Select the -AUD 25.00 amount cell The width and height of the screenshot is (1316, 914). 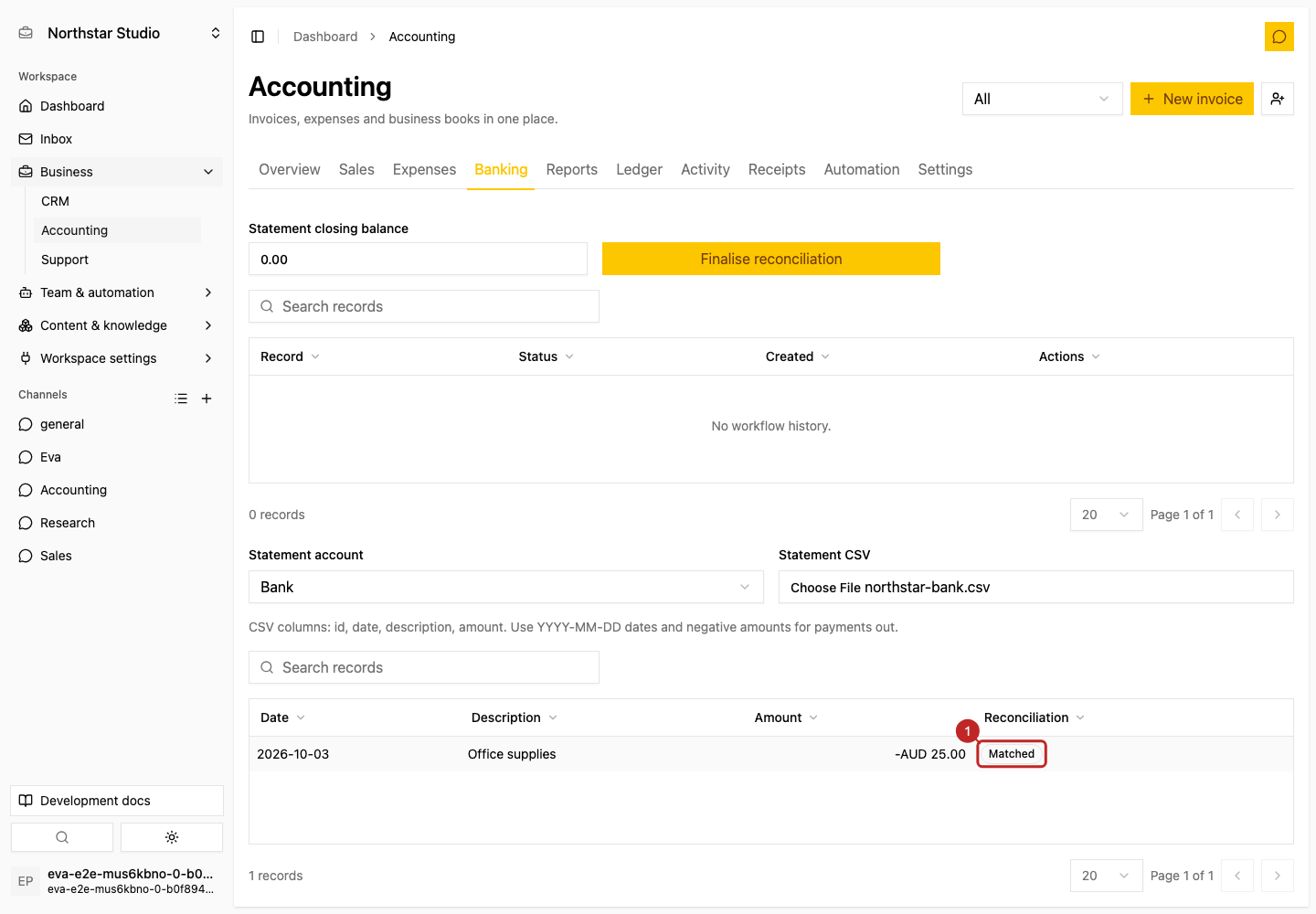coord(930,754)
